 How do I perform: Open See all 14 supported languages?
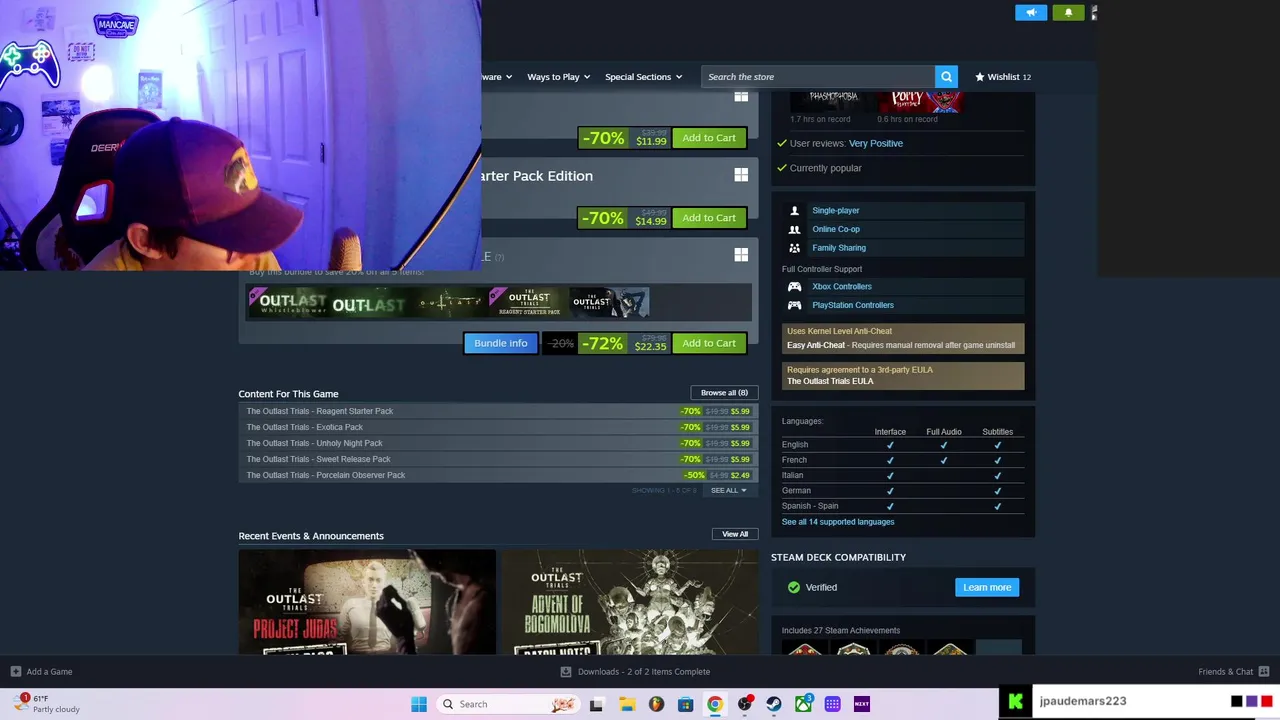[838, 522]
